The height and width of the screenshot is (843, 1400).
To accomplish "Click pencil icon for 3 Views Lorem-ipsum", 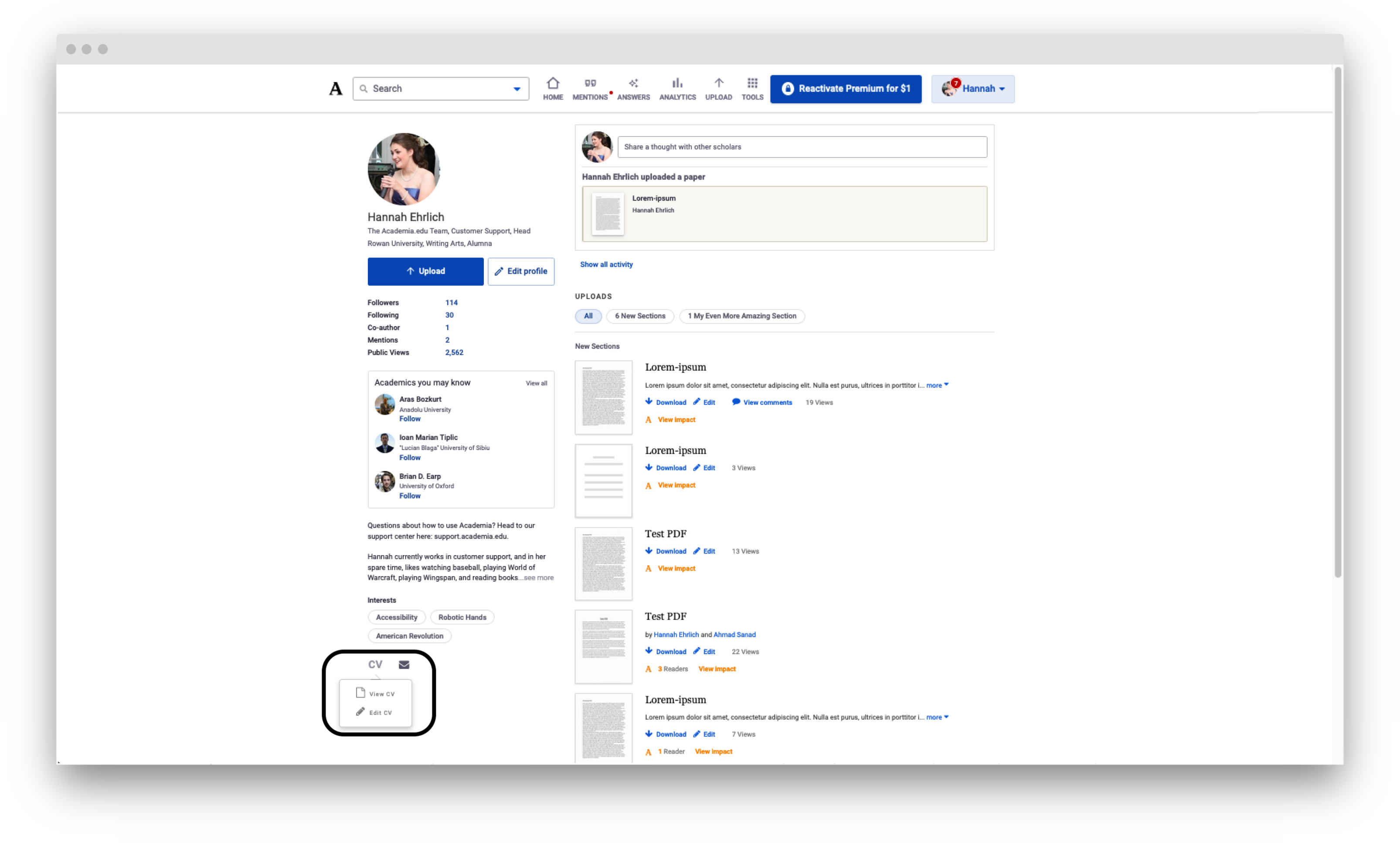I will tap(696, 468).
